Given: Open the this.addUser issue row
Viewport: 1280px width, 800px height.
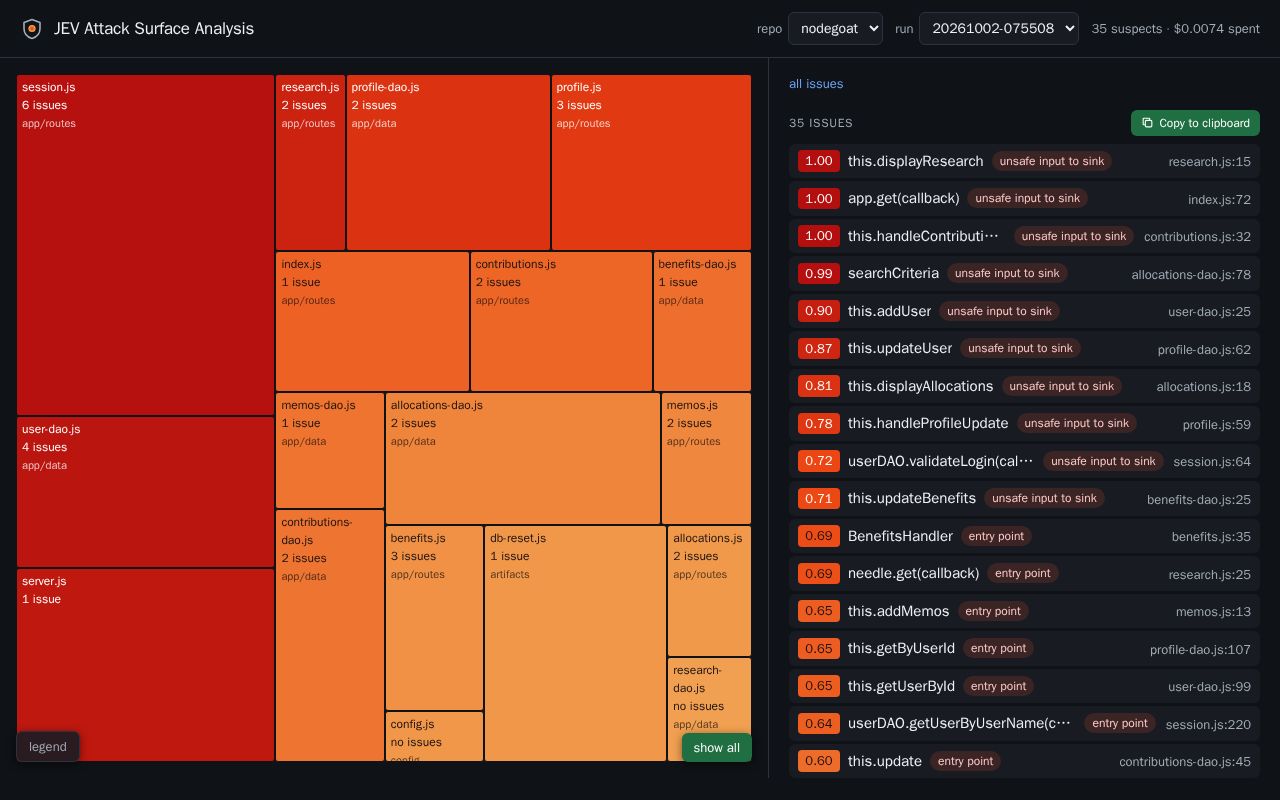Looking at the screenshot, I should 1024,311.
